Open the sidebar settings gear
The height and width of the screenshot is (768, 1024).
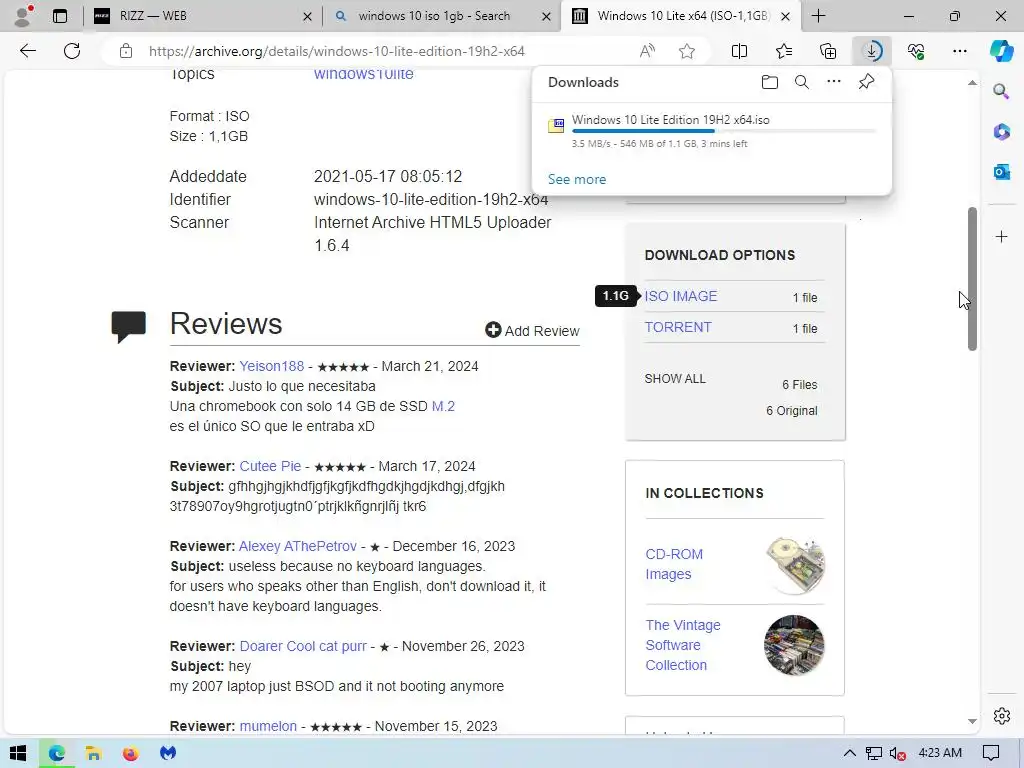1001,716
